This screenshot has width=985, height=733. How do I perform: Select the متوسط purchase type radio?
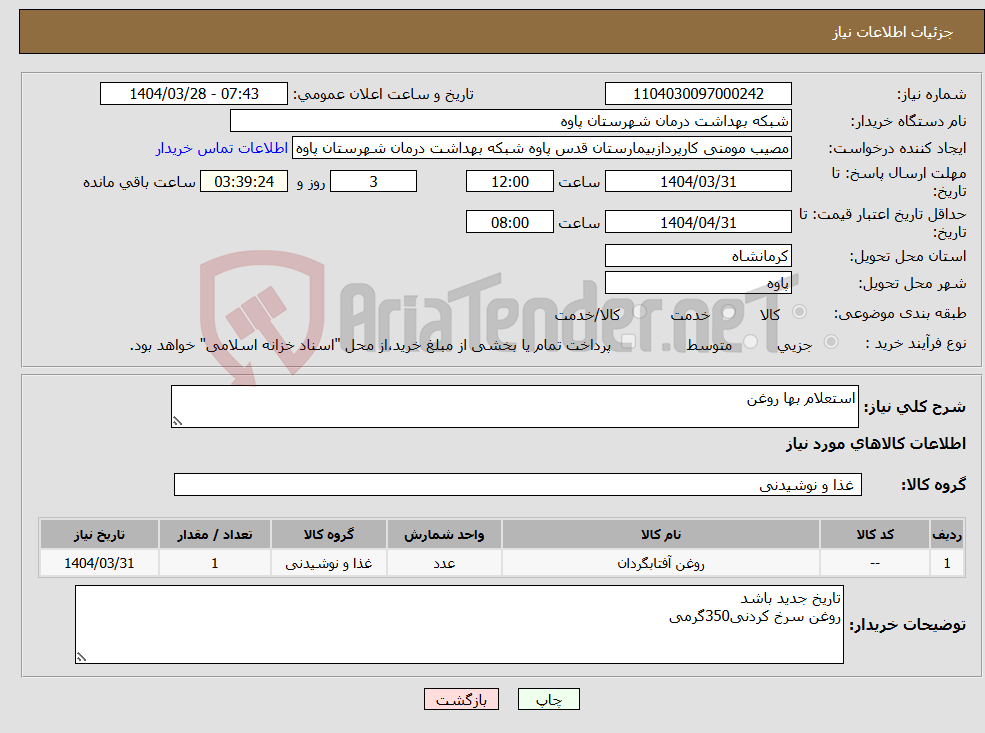(x=750, y=342)
